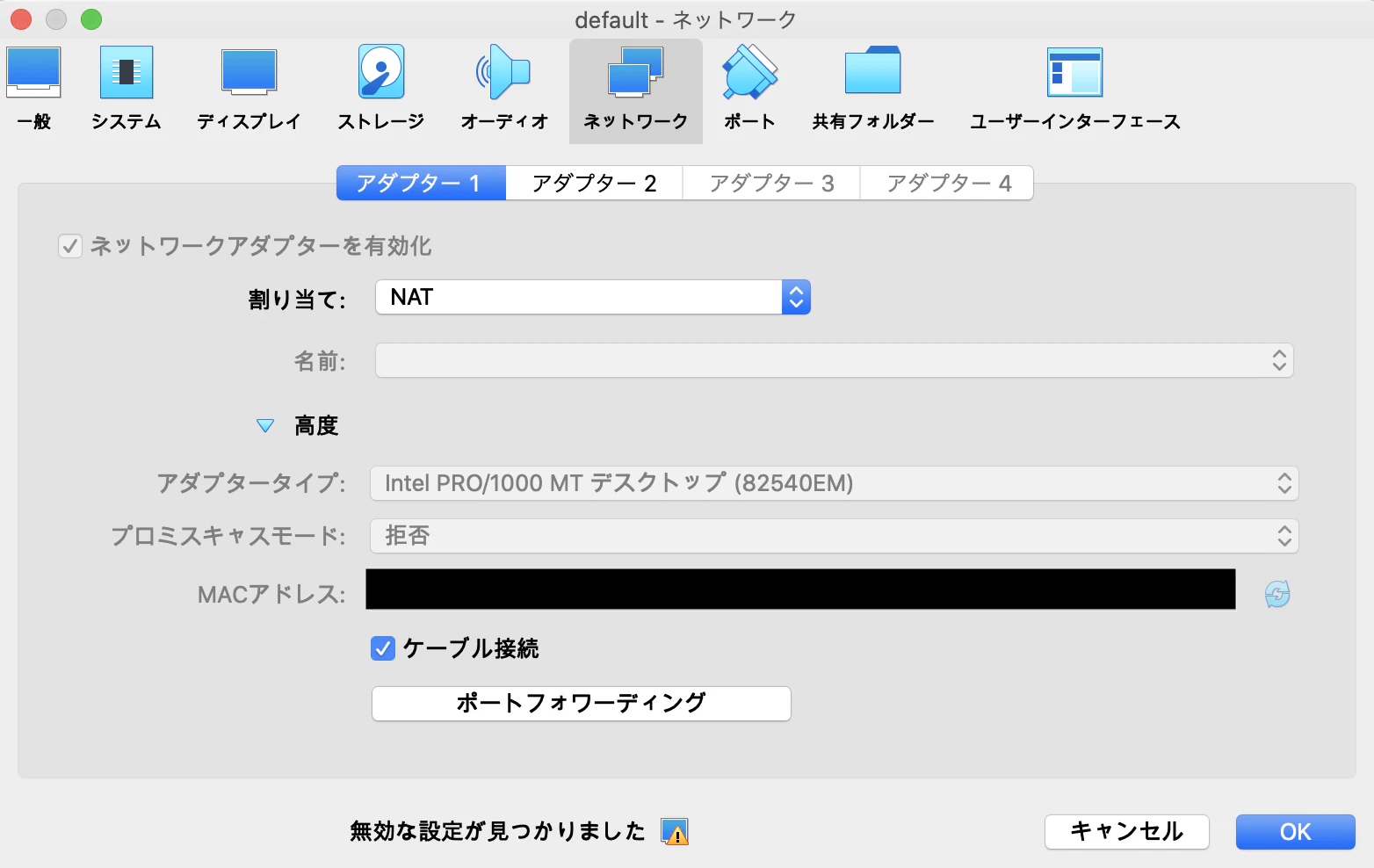Viewport: 1374px width, 868px height.
Task: Switch to the アダプター 2 tab
Action: (595, 183)
